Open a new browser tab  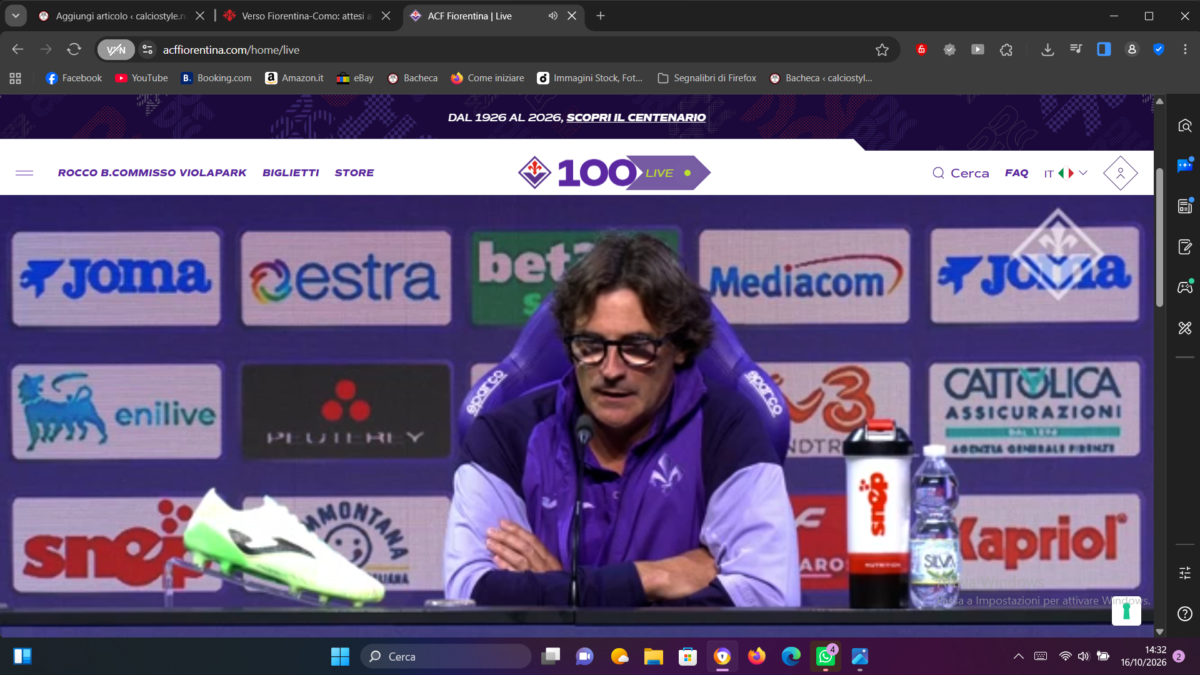coord(600,16)
